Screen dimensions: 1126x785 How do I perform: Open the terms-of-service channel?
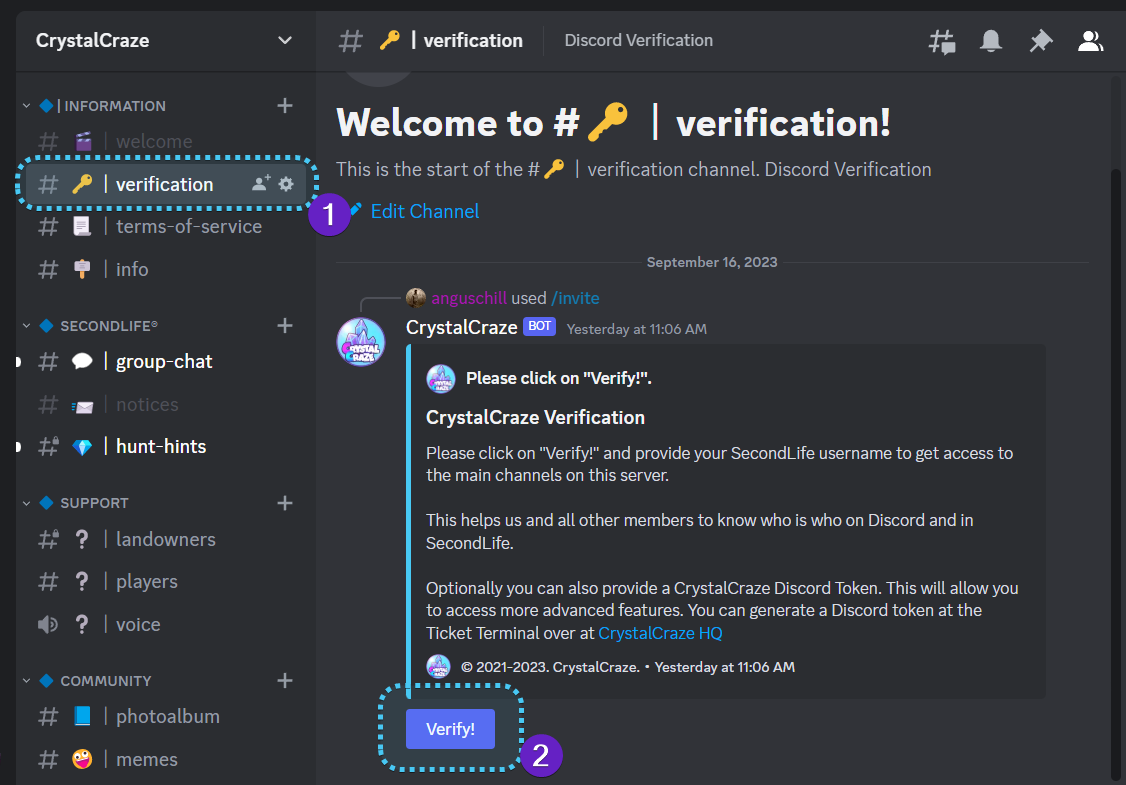(165, 226)
